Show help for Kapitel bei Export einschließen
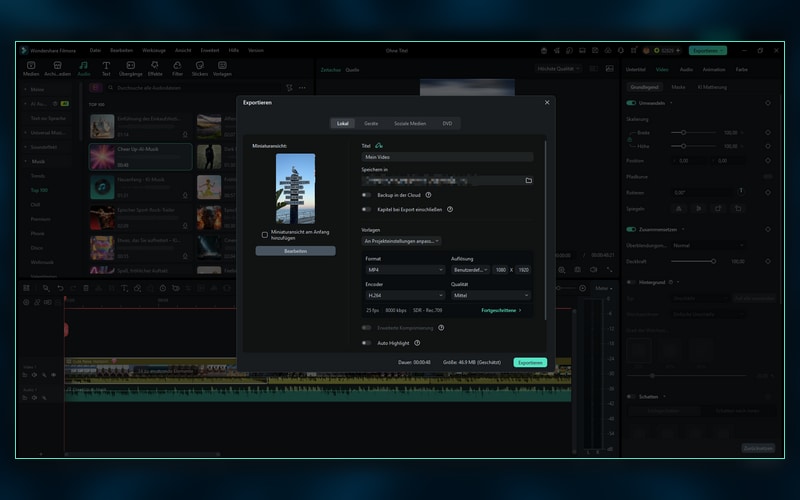 (x=450, y=209)
